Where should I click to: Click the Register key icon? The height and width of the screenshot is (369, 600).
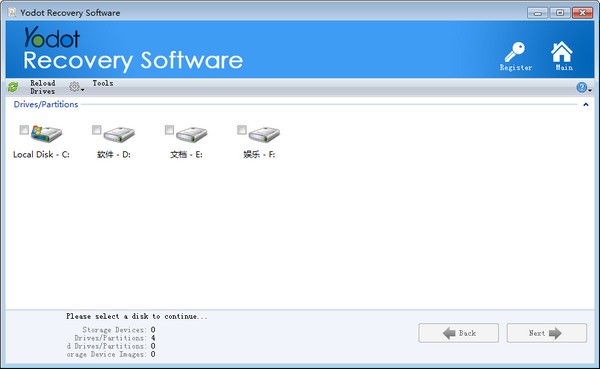tap(515, 52)
